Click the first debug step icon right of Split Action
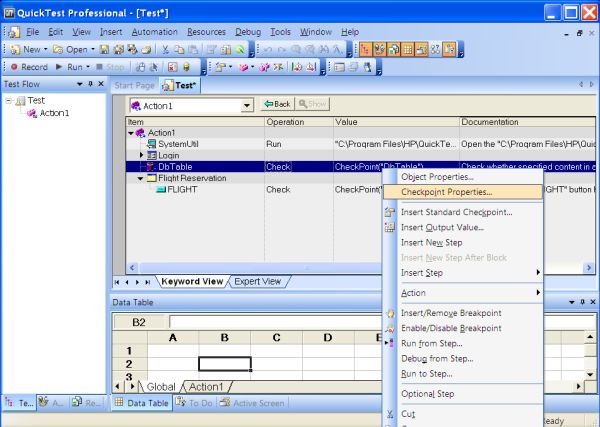This screenshot has width=600, height=427. (x=297, y=67)
